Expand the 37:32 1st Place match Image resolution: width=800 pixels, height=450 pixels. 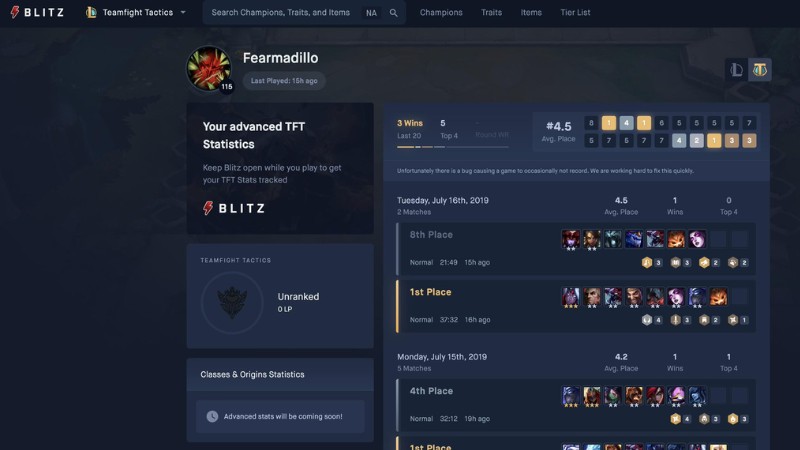[576, 306]
